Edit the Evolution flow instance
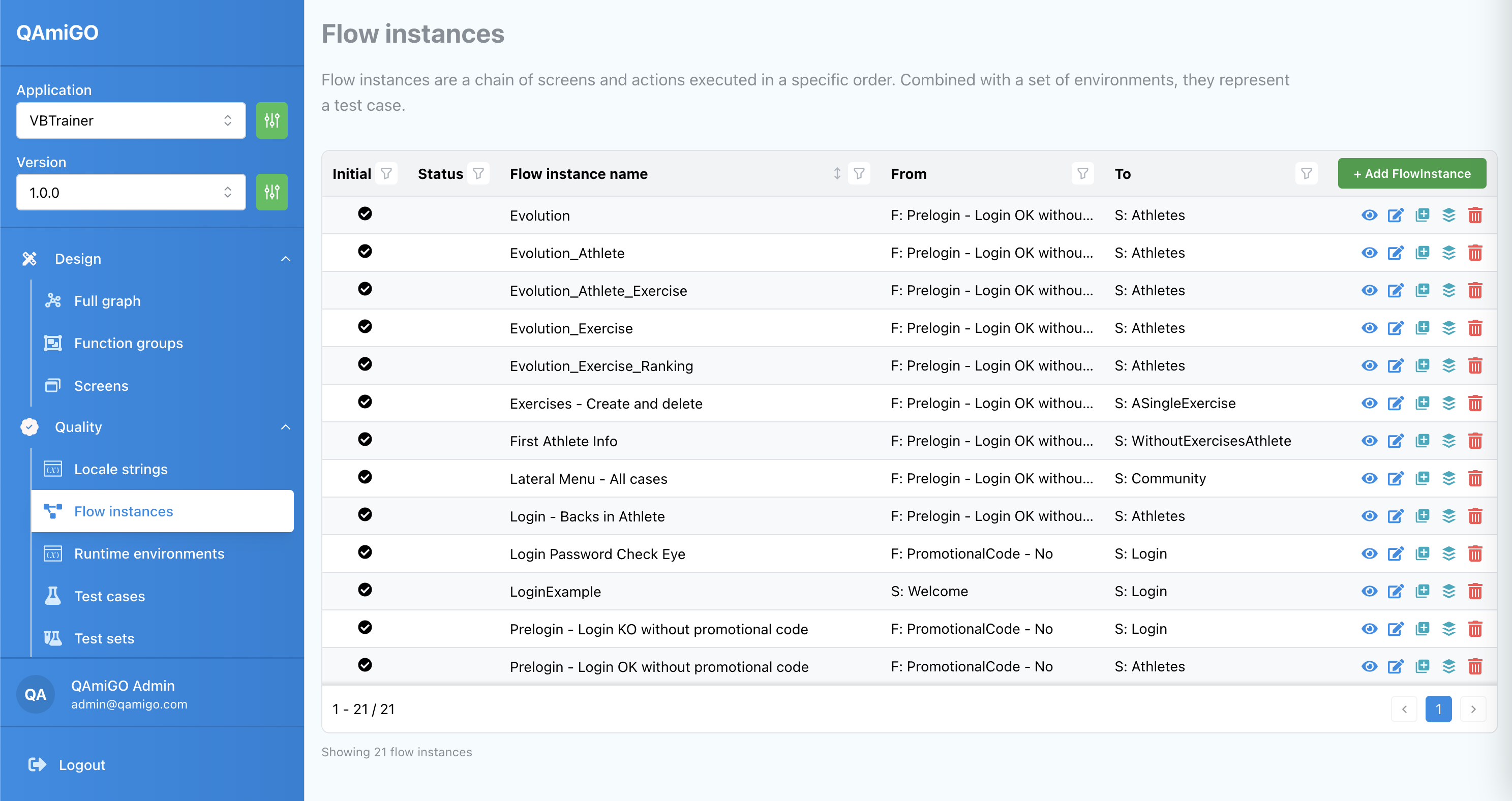This screenshot has height=801, width=1512. point(1395,215)
